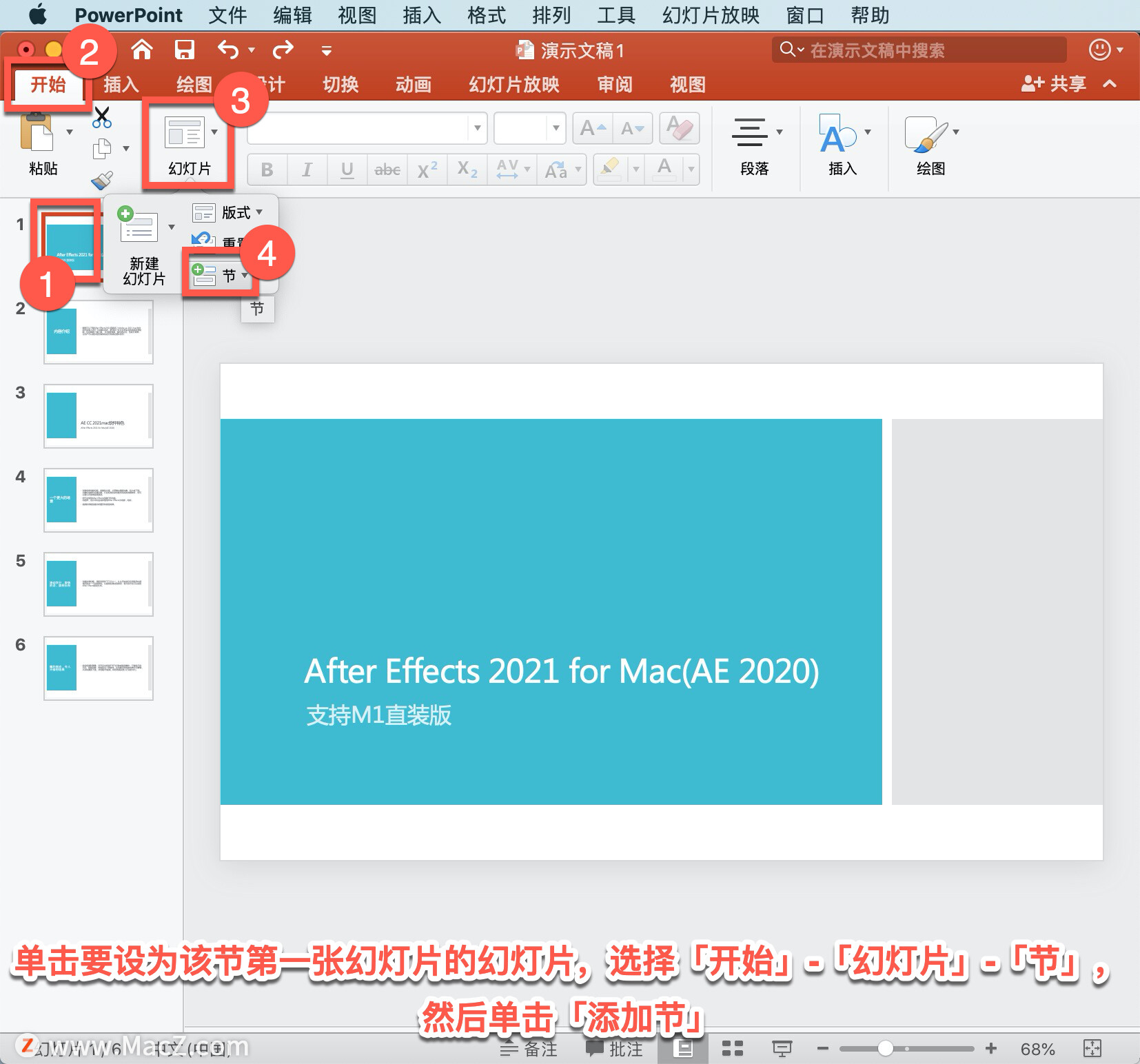Click the text highlight color swatch
This screenshot has width=1140, height=1064.
(609, 170)
